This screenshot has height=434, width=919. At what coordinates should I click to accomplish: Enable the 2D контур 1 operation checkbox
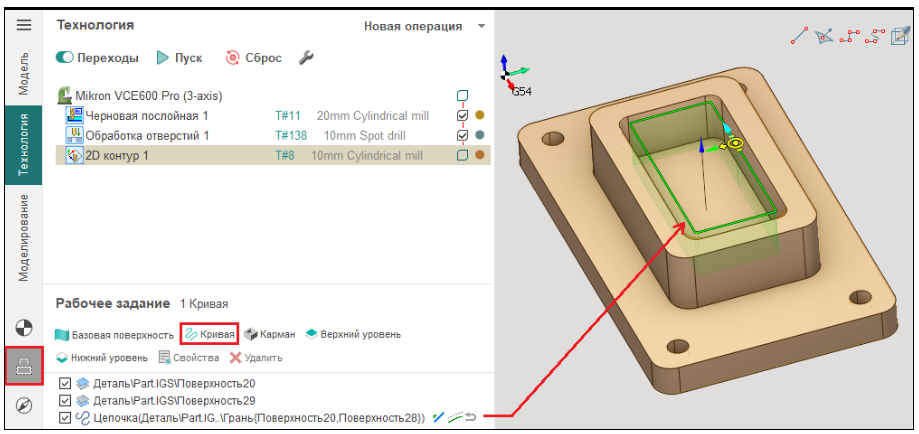(462, 155)
